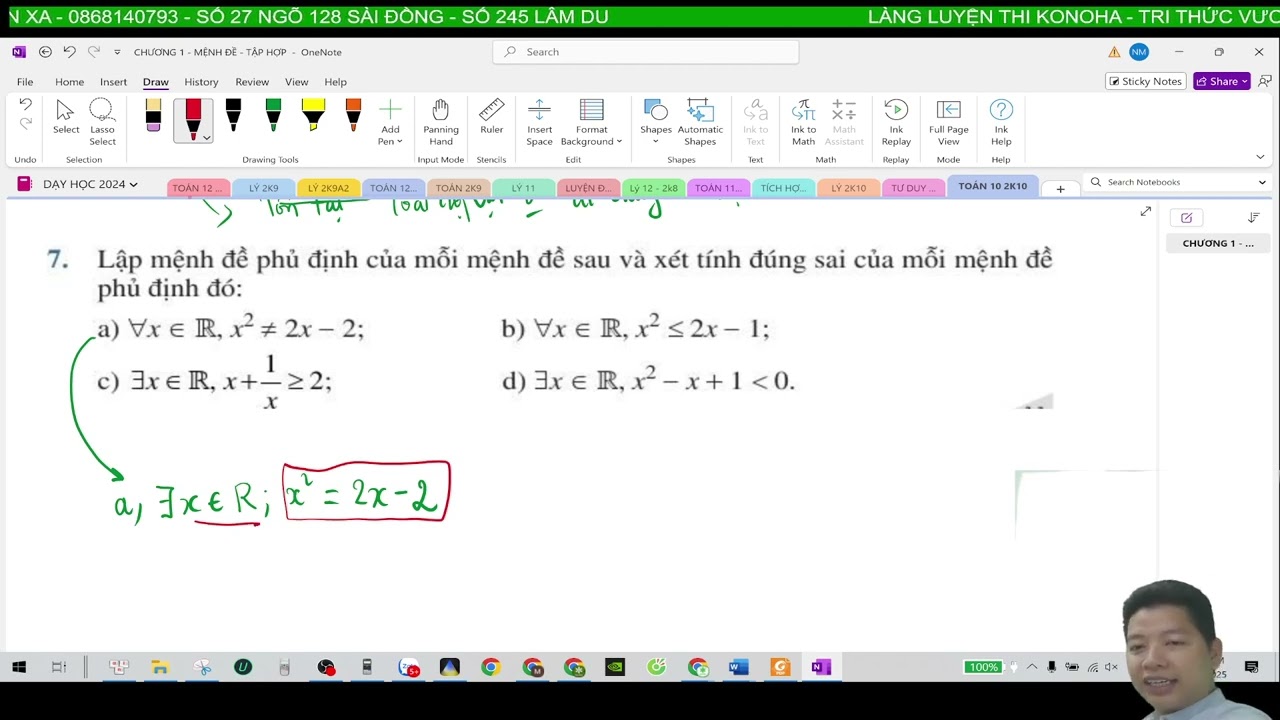Open Customize Quick Access Toolbar dropdown

tap(117, 52)
